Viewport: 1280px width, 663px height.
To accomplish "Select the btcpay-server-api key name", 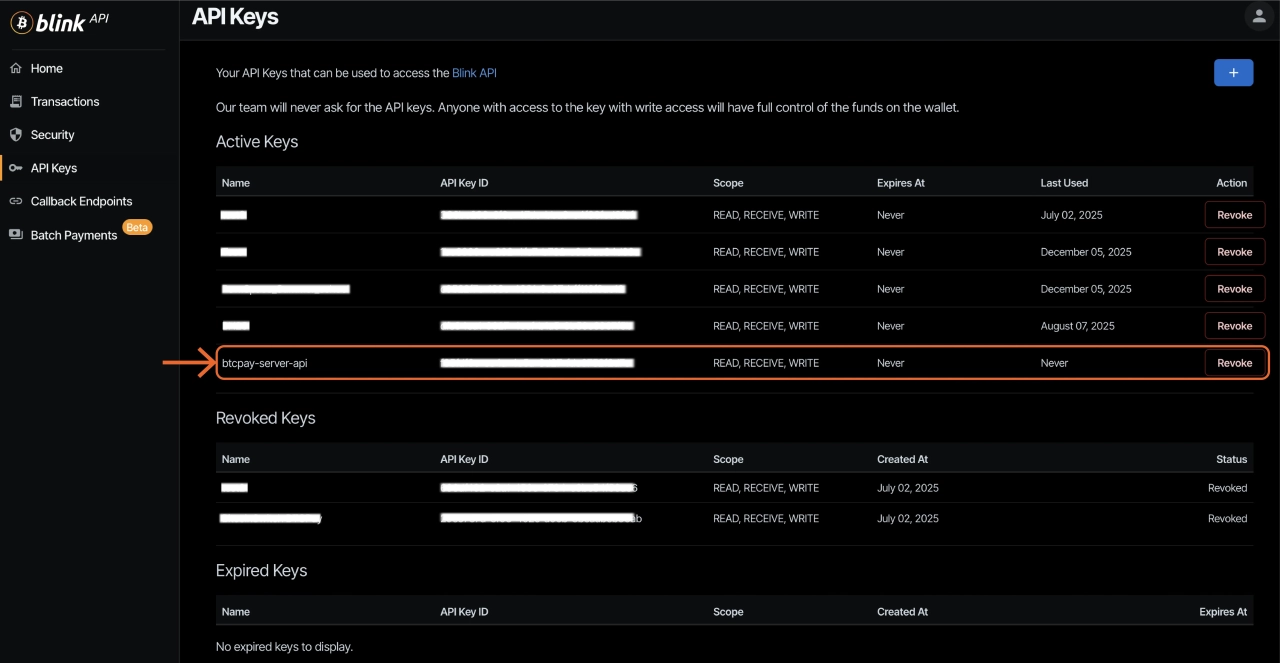I will point(264,363).
